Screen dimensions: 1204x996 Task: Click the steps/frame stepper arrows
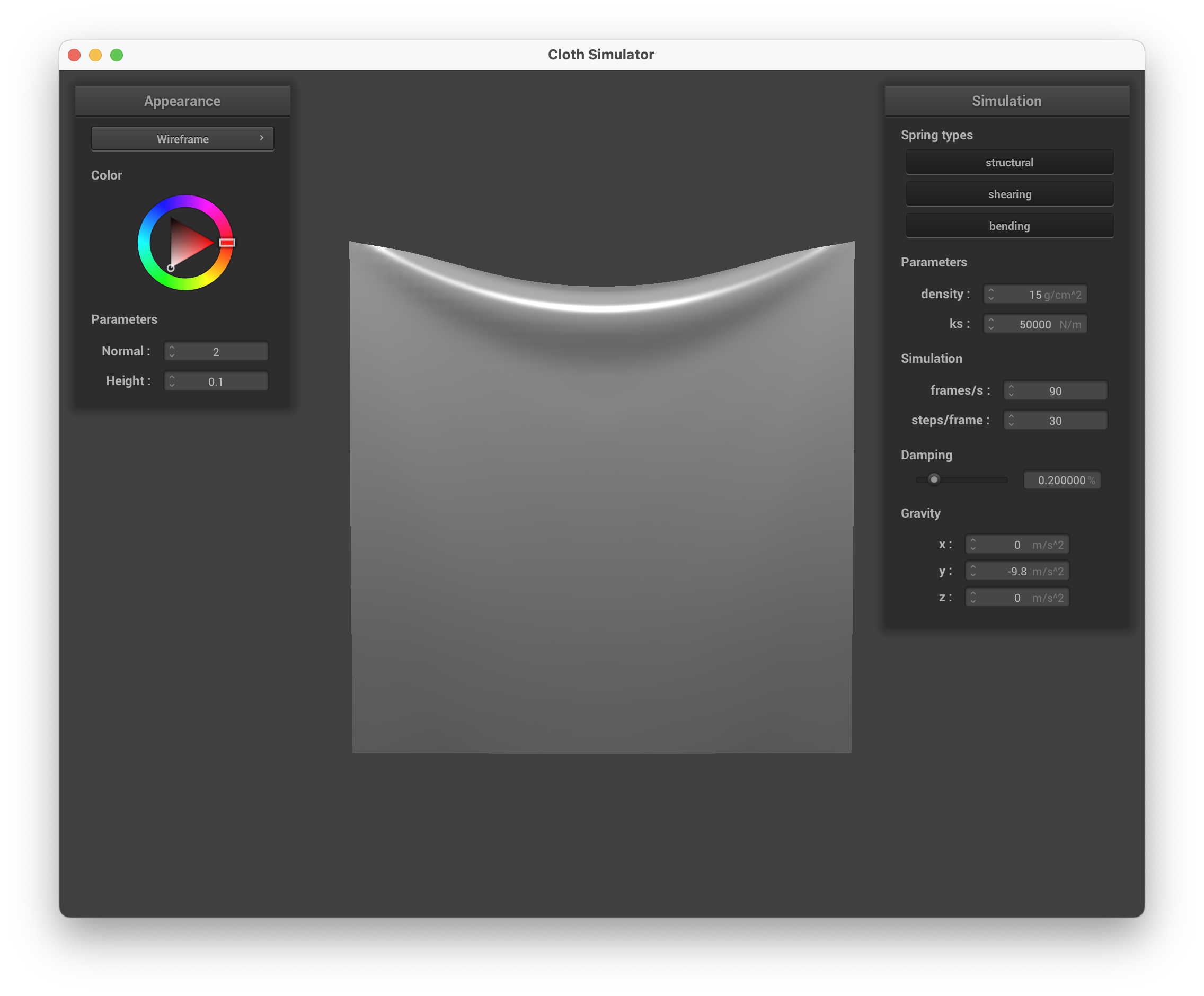point(1011,421)
